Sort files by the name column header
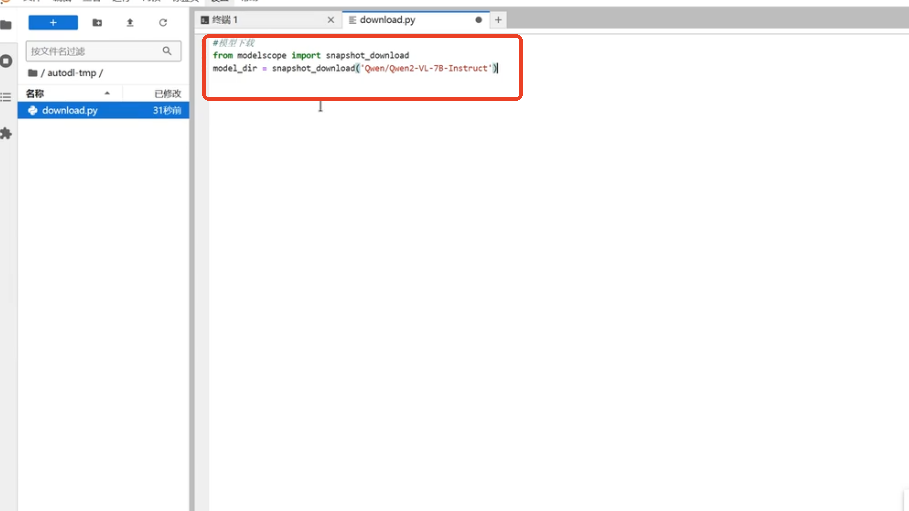The width and height of the screenshot is (909, 511). tap(68, 93)
